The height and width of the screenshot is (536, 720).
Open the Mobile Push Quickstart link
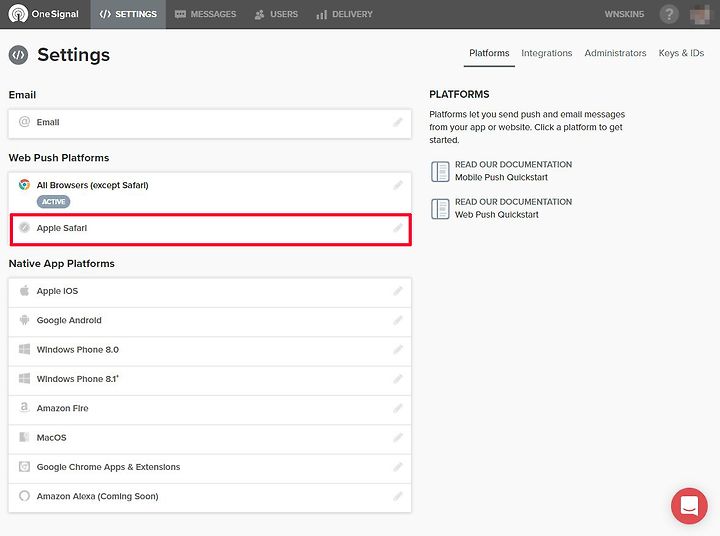[x=501, y=177]
